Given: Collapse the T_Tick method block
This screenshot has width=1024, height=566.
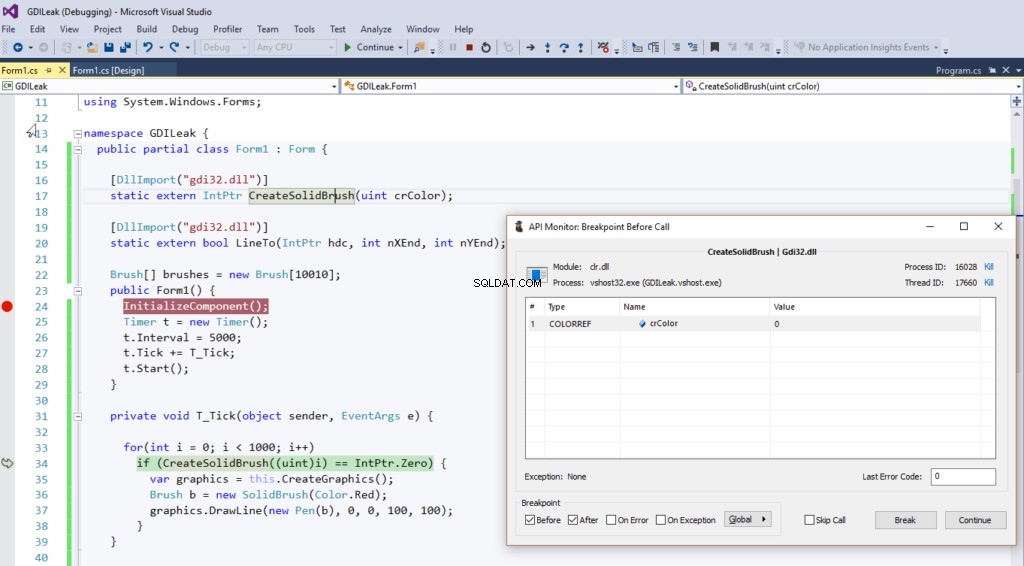Looking at the screenshot, I should [78, 416].
